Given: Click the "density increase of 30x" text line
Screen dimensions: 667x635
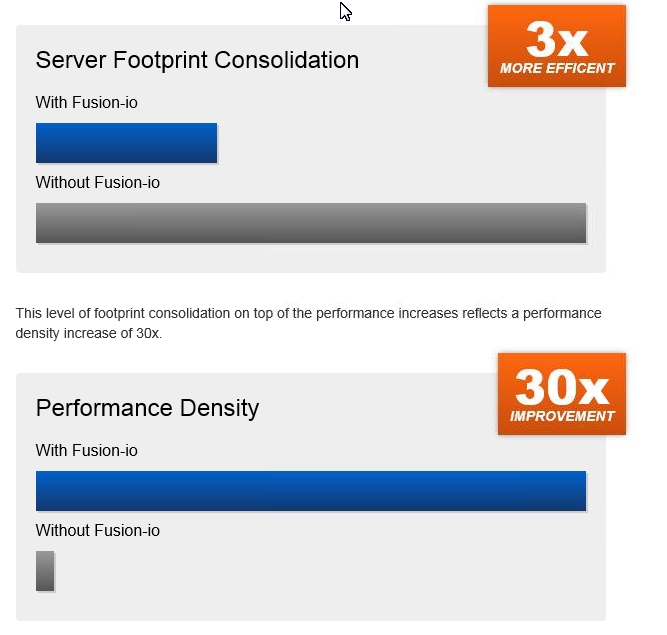Looking at the screenshot, I should tap(89, 333).
